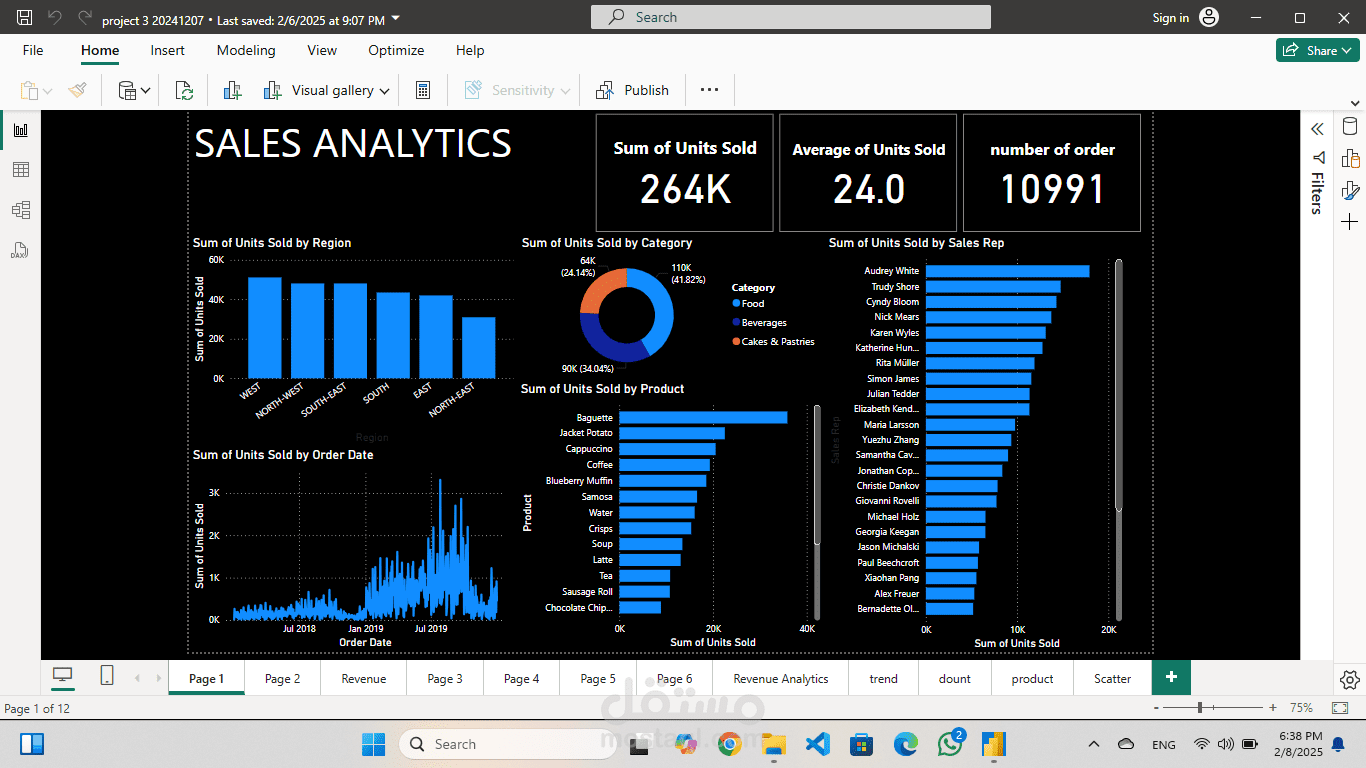The width and height of the screenshot is (1366, 768).
Task: Open the more options ellipsis in ribbon
Action: (x=709, y=90)
